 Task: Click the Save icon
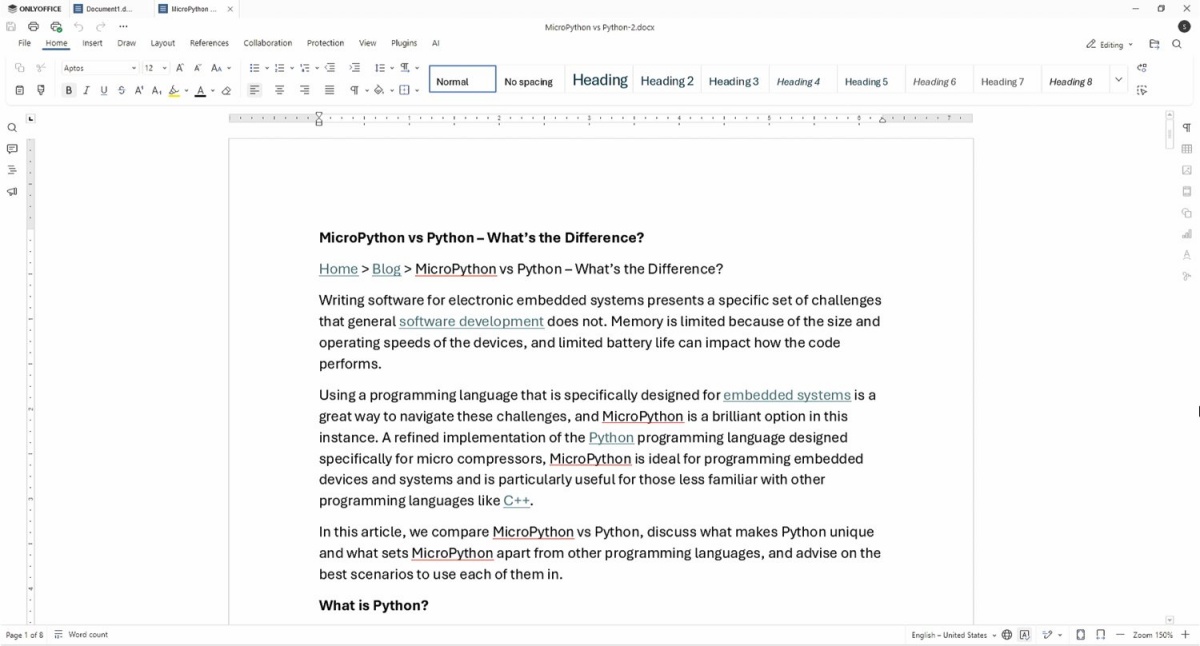[11, 27]
